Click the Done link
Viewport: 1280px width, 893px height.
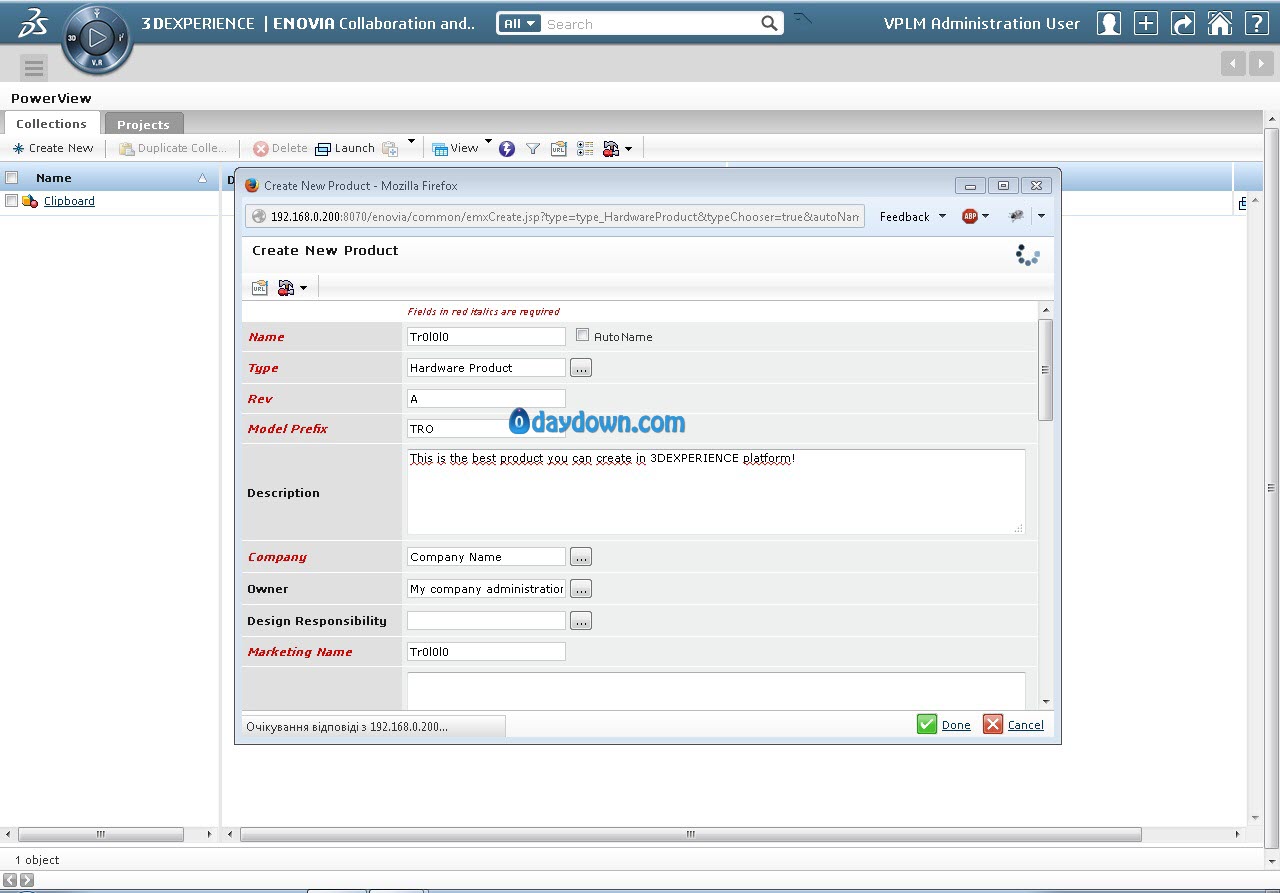tap(956, 725)
